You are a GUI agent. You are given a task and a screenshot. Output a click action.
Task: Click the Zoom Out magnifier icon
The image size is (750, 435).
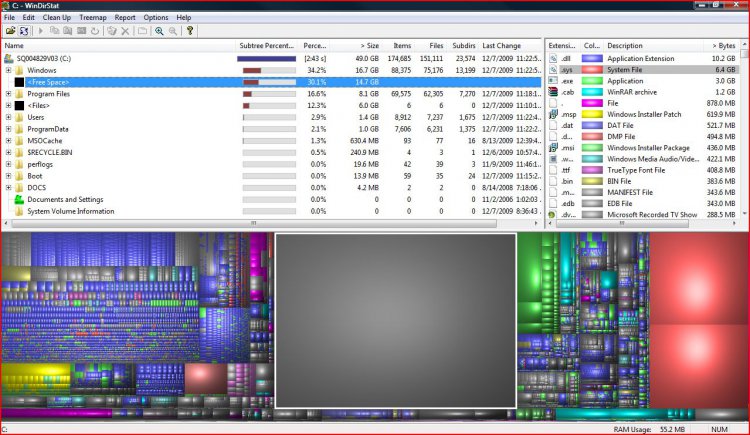[x=173, y=31]
